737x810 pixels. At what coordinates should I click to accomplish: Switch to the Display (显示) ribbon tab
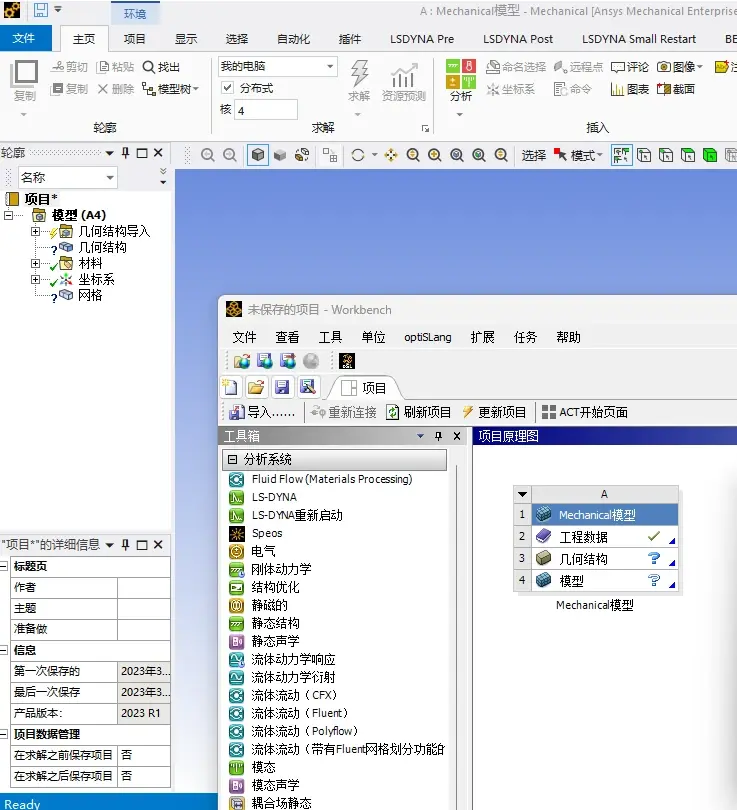point(186,39)
